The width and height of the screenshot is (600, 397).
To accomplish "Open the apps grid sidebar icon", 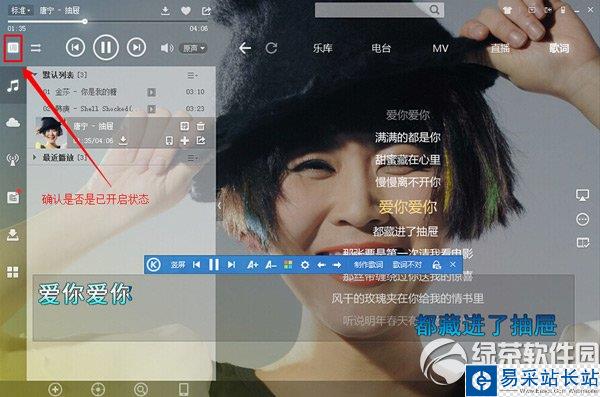I will 13,272.
